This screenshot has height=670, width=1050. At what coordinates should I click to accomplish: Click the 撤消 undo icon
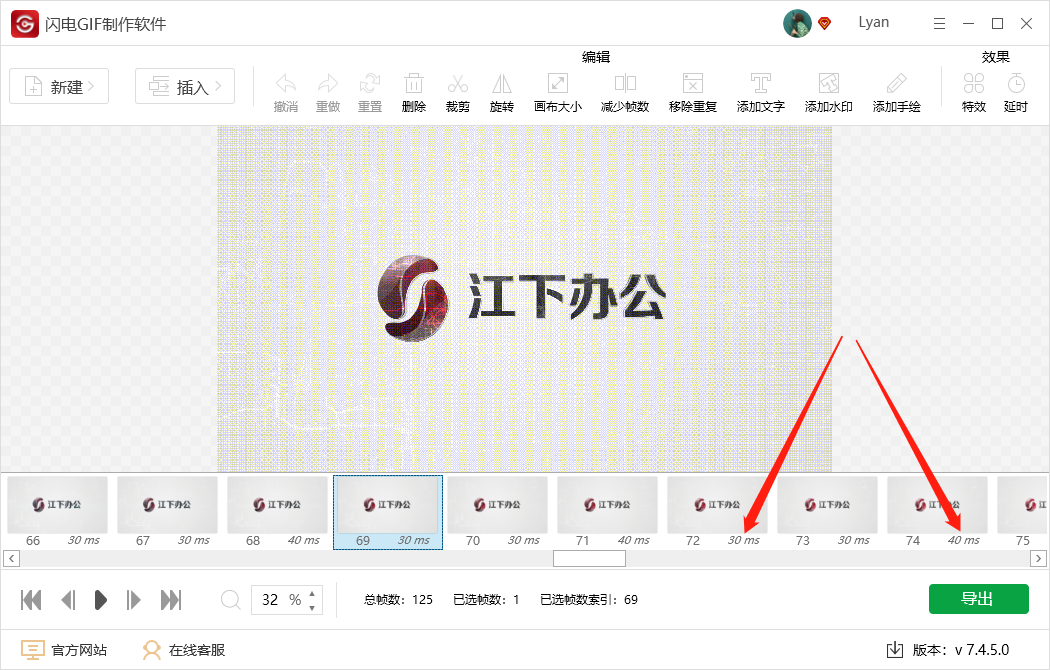point(286,84)
